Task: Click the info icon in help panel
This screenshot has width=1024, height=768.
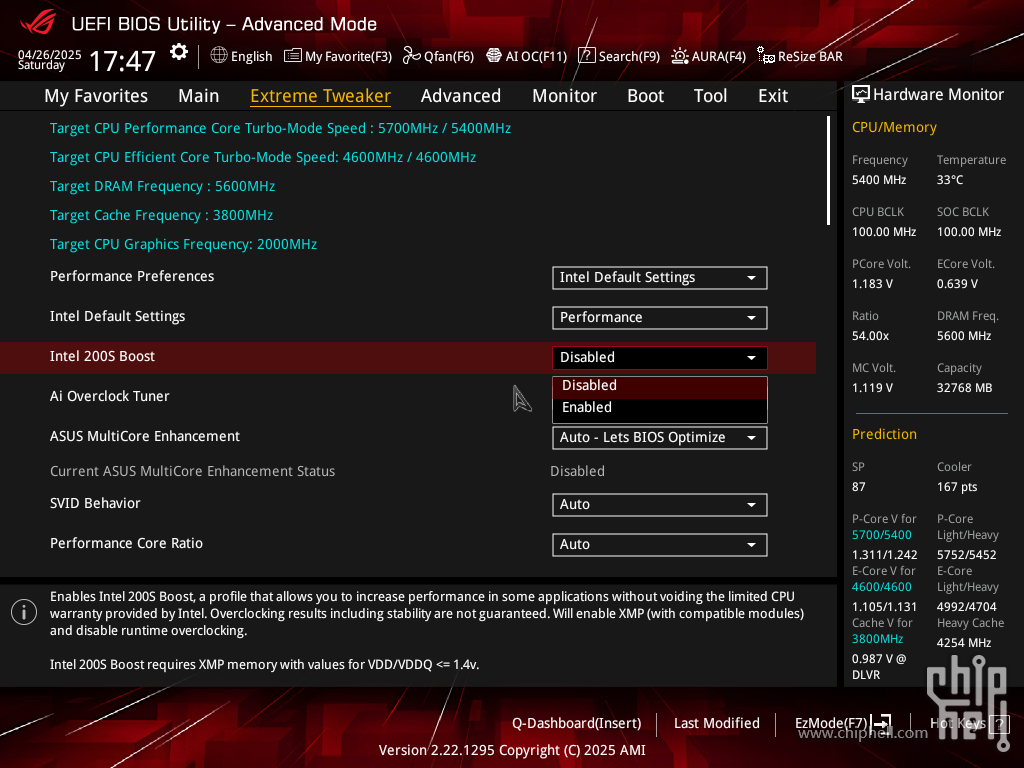Action: (x=24, y=613)
